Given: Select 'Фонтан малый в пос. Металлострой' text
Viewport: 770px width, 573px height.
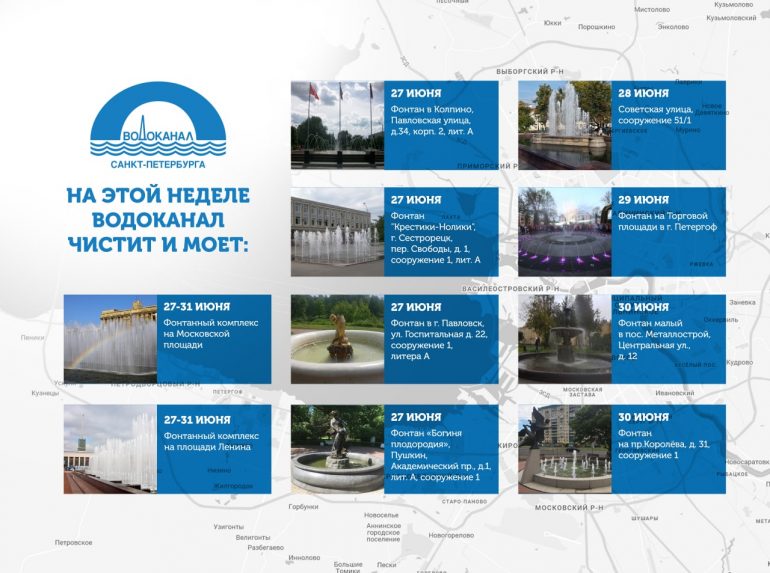Looking at the screenshot, I should (x=664, y=328).
